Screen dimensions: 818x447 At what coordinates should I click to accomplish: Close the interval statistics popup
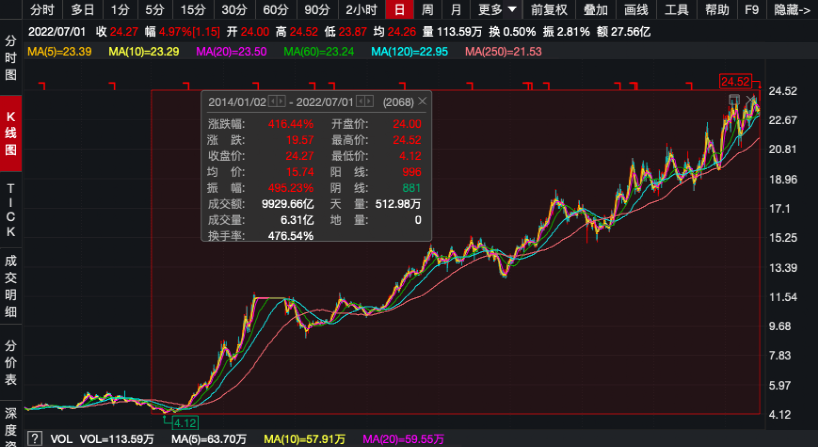pyautogui.click(x=422, y=101)
